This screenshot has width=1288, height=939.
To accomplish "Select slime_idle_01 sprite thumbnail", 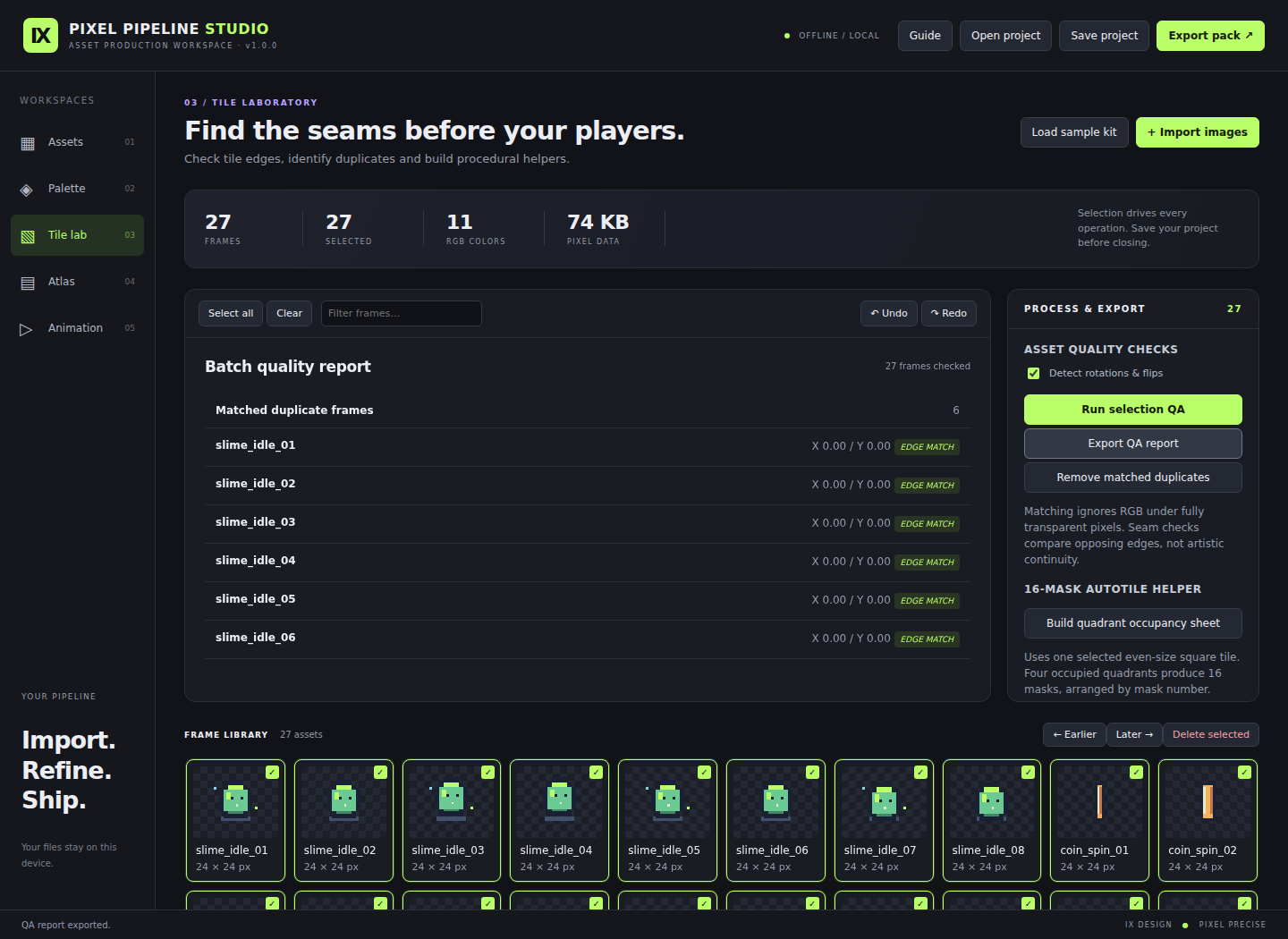I will pos(236,802).
